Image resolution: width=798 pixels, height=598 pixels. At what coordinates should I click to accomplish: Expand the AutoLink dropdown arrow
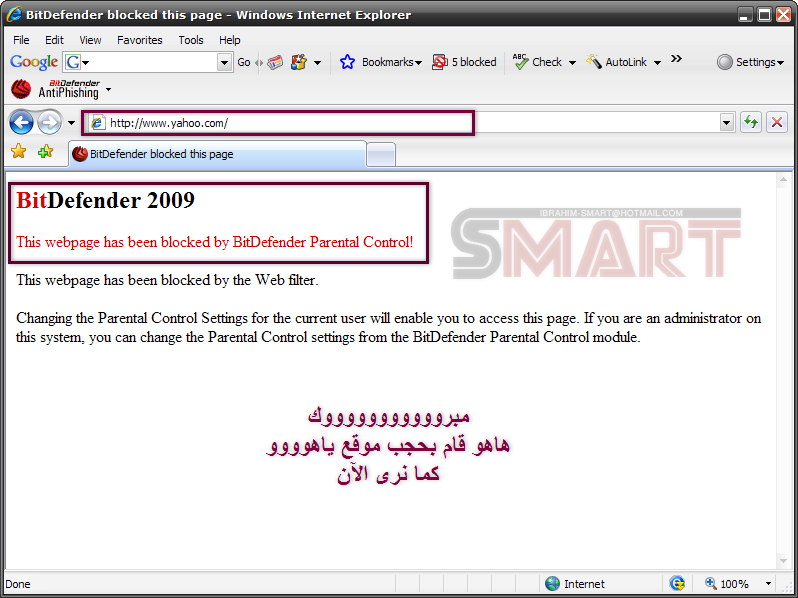click(x=657, y=63)
